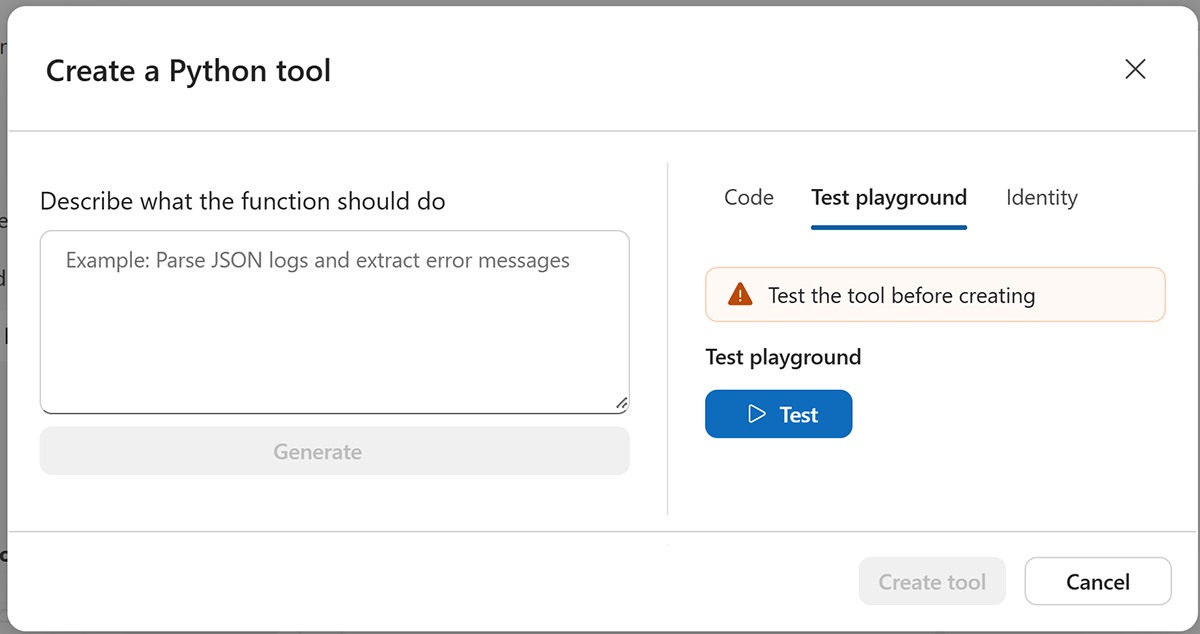Click the divider between the description and preview panels
The height and width of the screenshot is (634, 1200).
pos(668,330)
